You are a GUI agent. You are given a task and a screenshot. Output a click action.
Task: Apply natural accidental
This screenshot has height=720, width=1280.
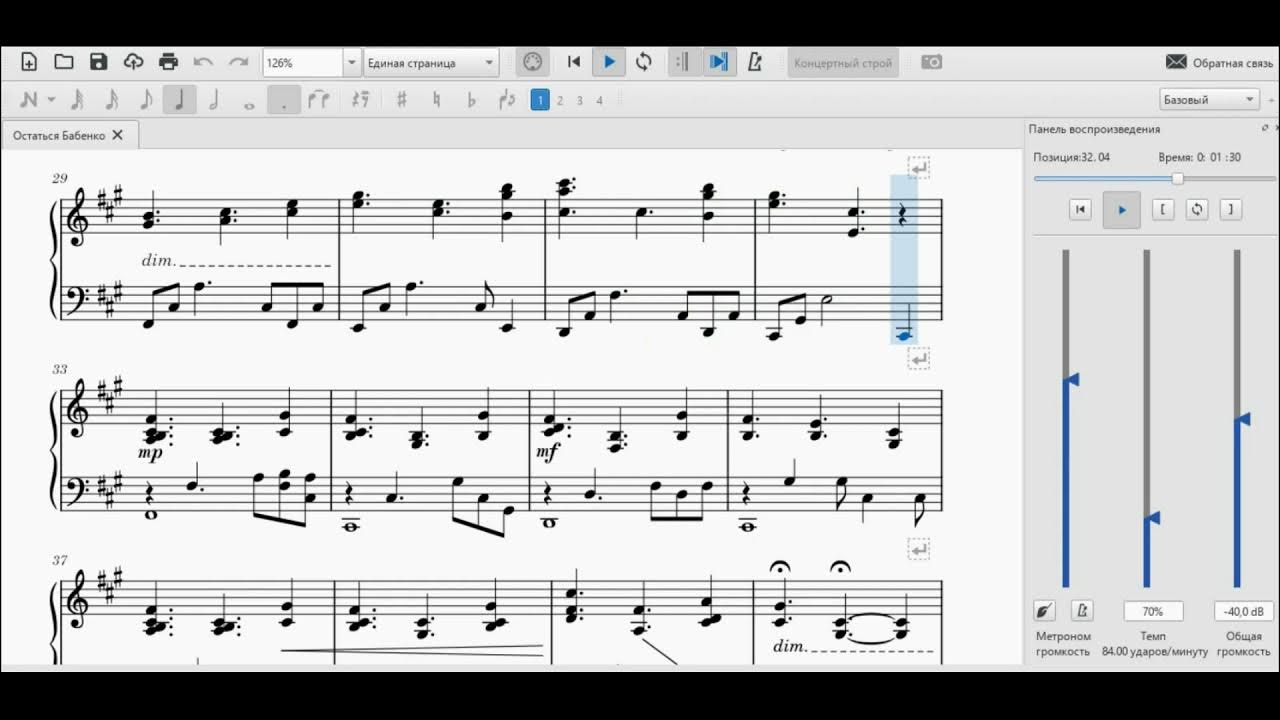click(436, 99)
